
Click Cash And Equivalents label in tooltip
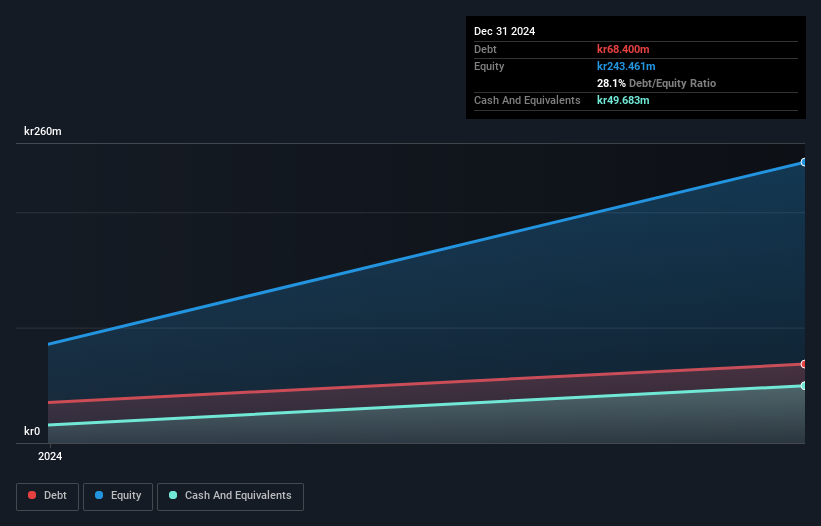click(x=527, y=100)
